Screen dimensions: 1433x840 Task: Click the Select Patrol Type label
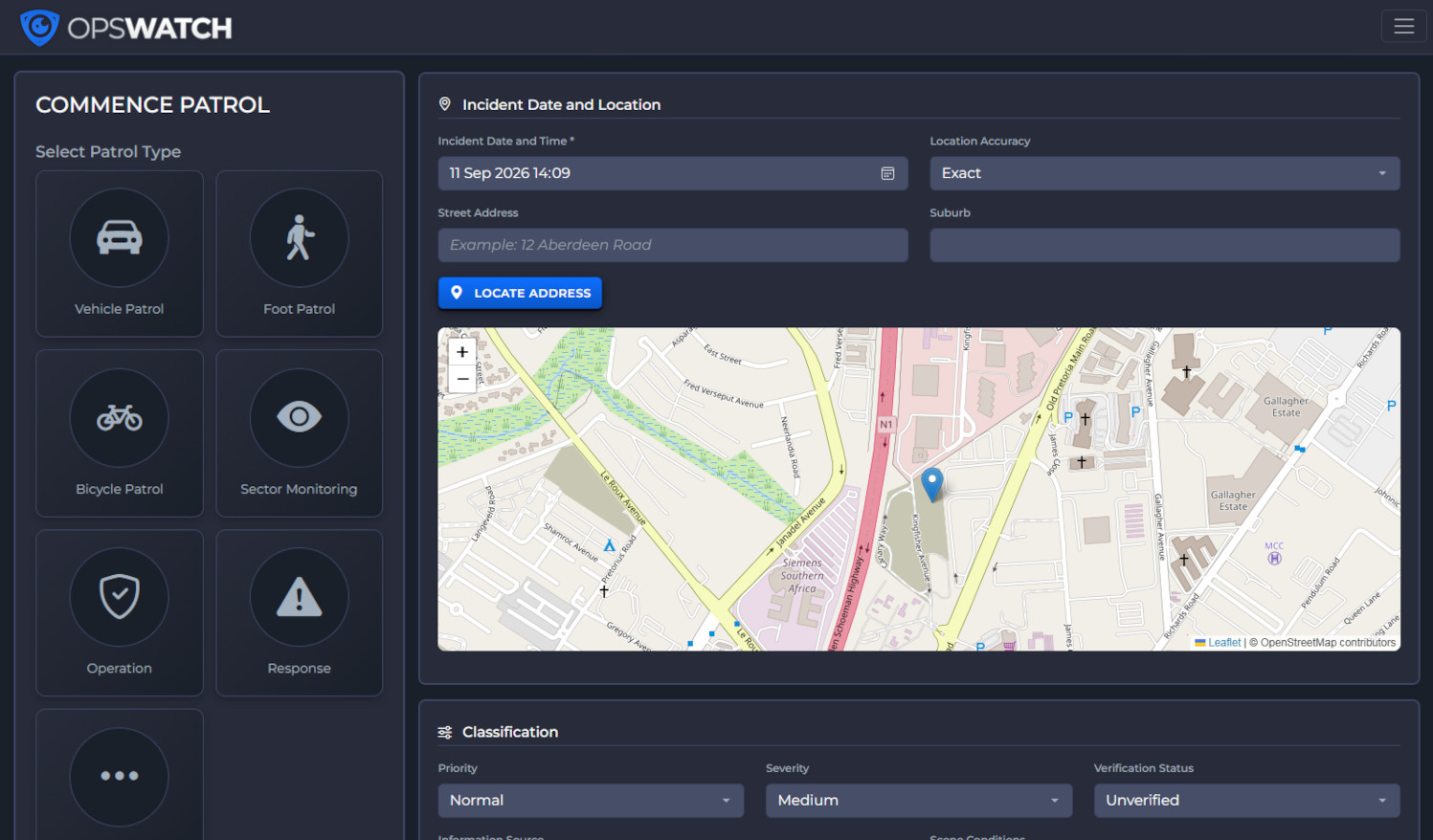tap(108, 151)
